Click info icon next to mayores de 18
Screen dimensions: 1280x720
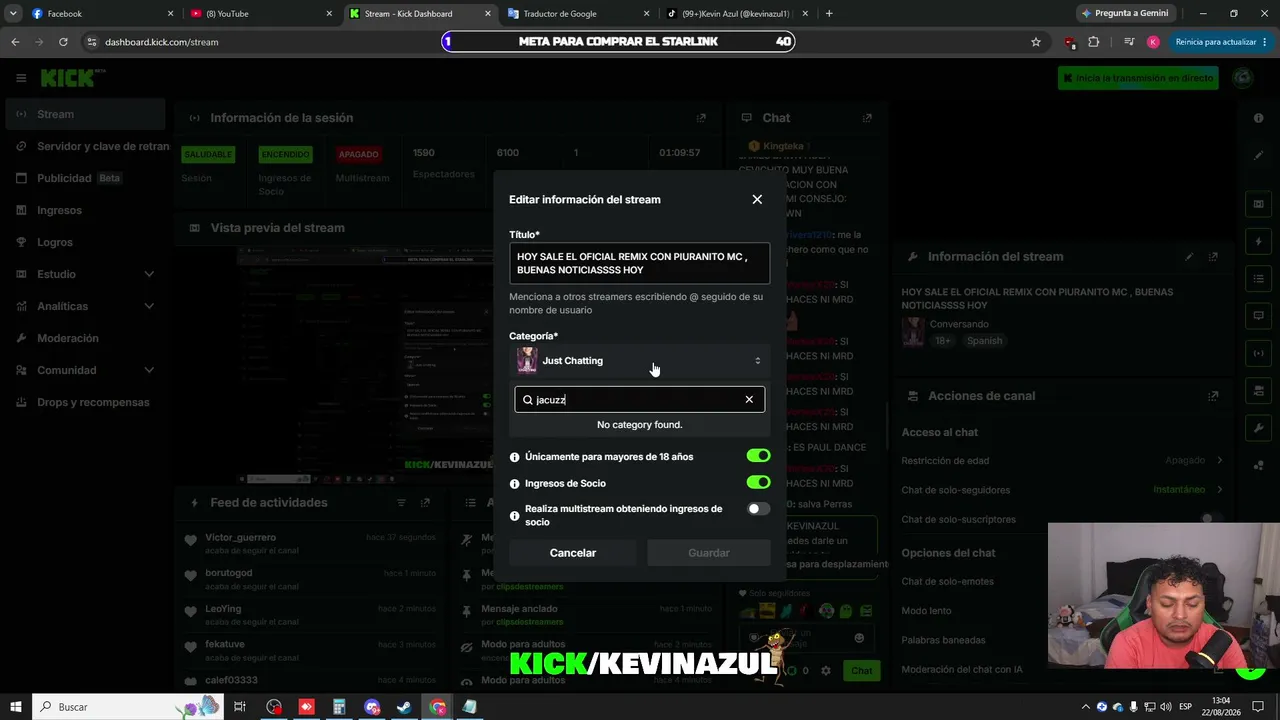tap(515, 457)
